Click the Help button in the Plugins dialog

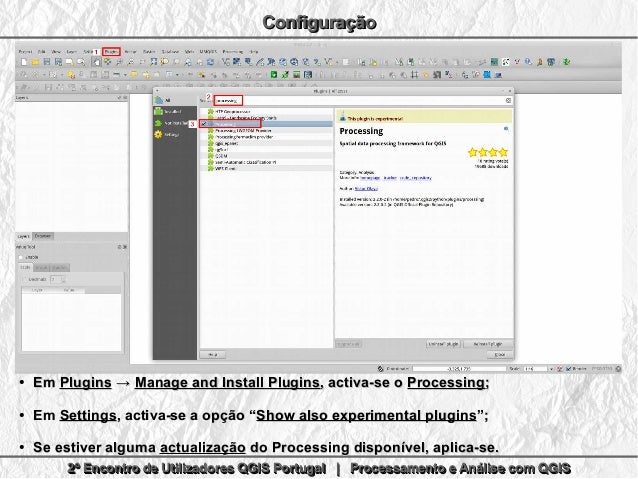(x=212, y=355)
